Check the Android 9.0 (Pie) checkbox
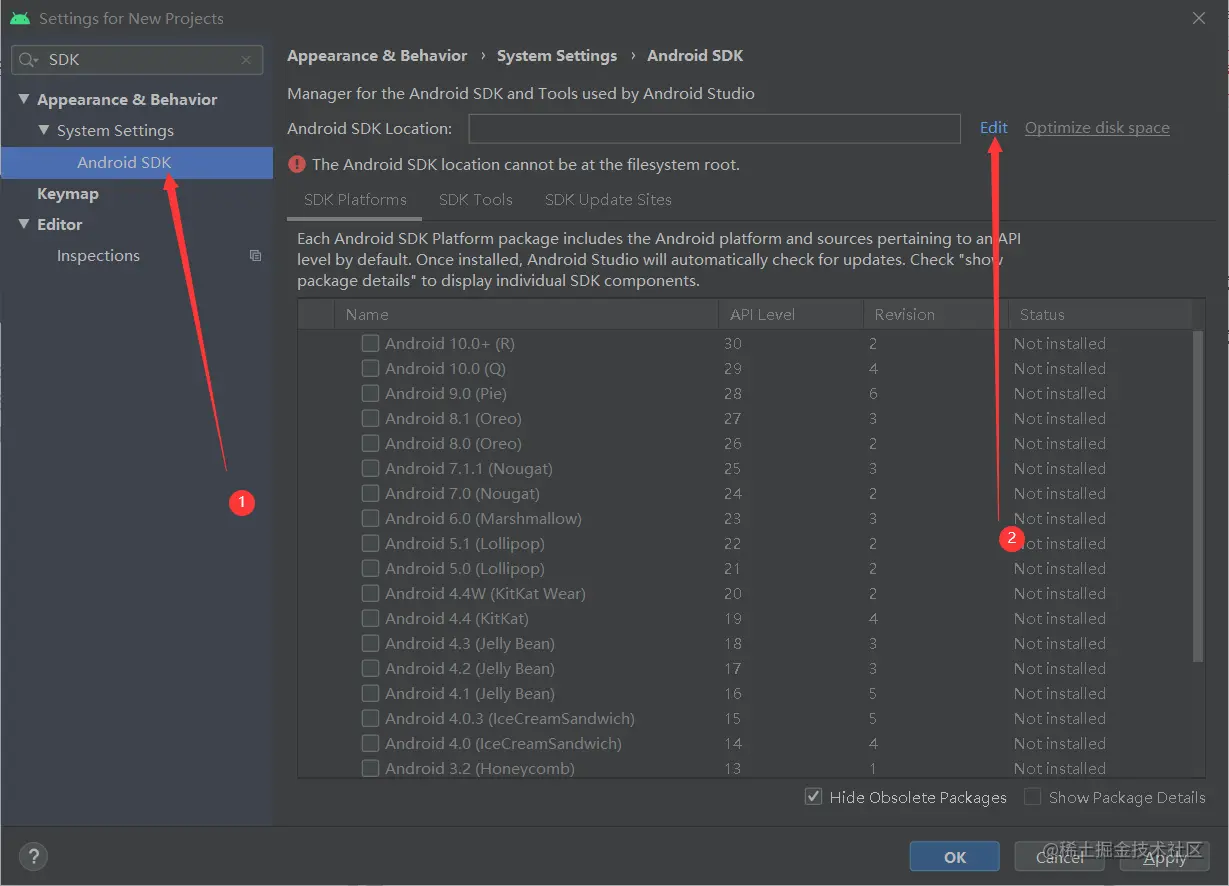 click(x=370, y=393)
